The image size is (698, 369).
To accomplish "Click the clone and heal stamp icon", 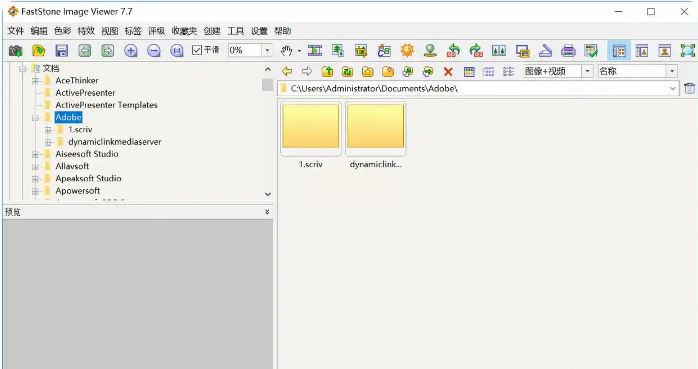I will 430,51.
